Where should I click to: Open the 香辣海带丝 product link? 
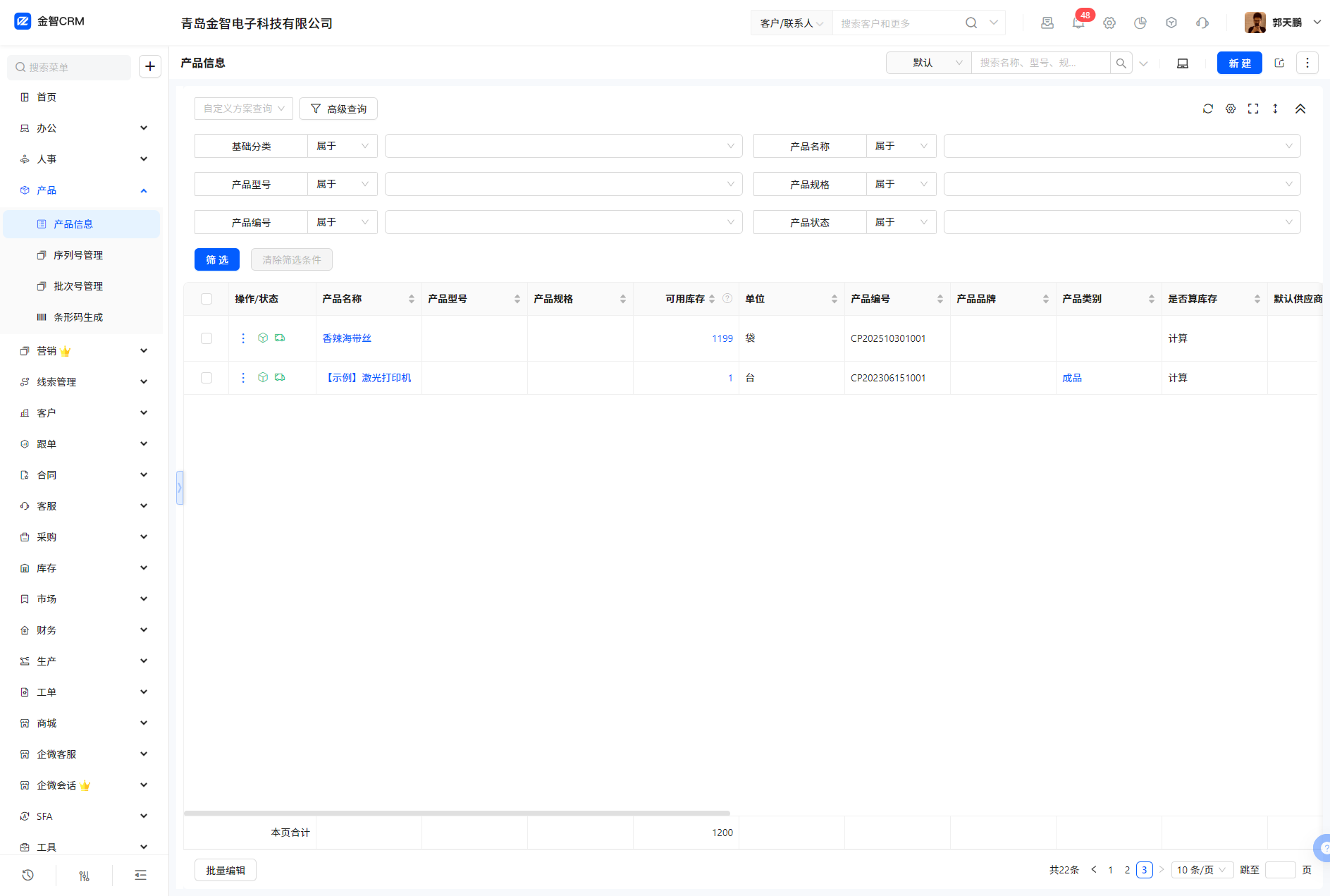347,338
